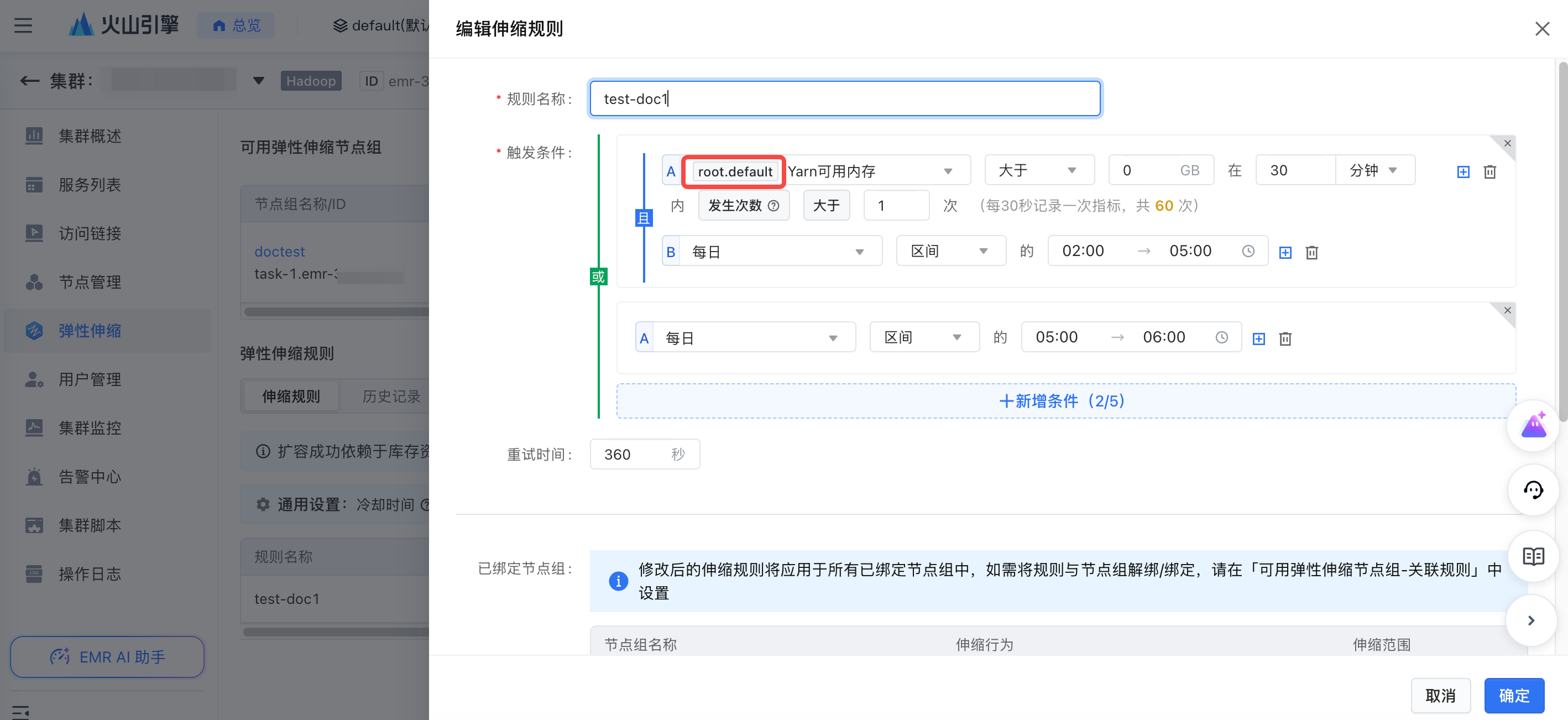Image resolution: width=1568 pixels, height=720 pixels.
Task: Go back using the cluster arrow
Action: click(29, 80)
